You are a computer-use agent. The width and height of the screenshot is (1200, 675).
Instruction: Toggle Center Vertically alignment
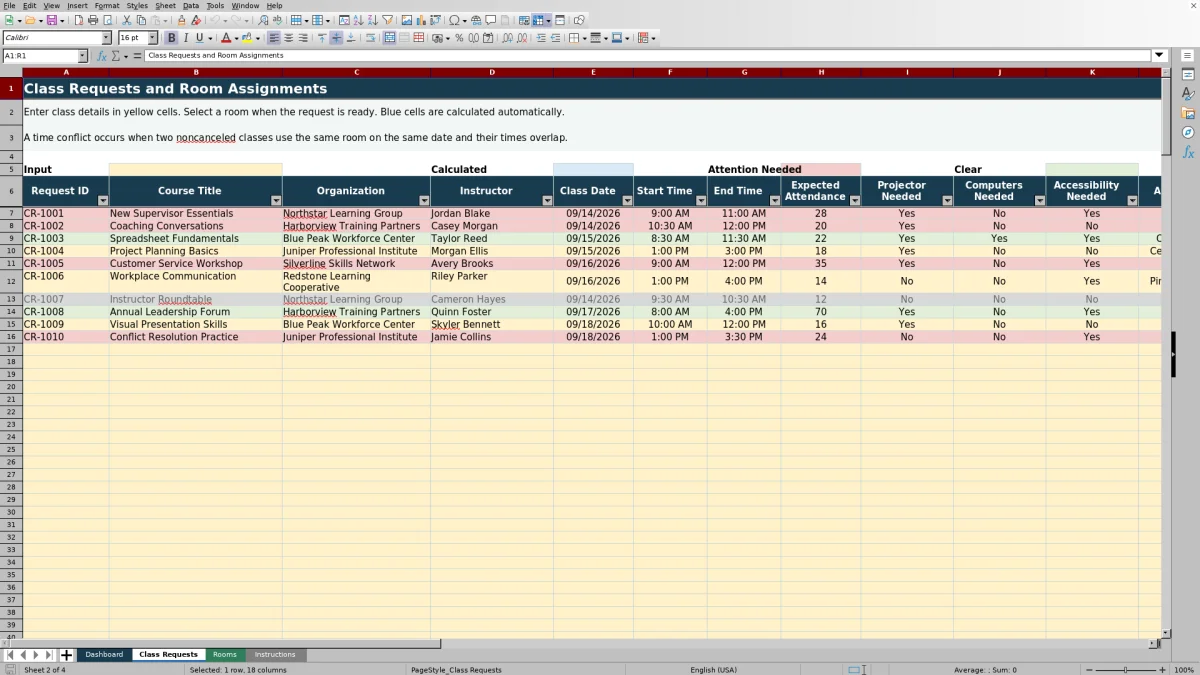click(x=336, y=38)
